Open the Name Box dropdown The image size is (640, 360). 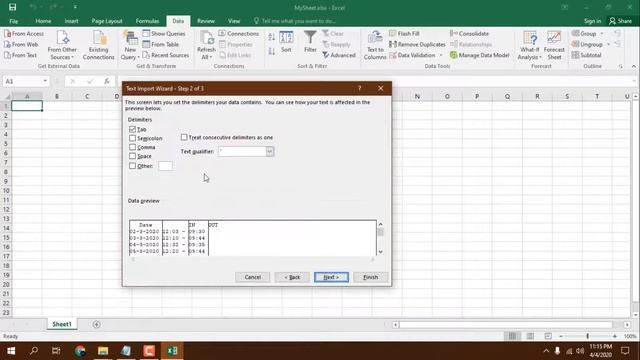pos(45,81)
